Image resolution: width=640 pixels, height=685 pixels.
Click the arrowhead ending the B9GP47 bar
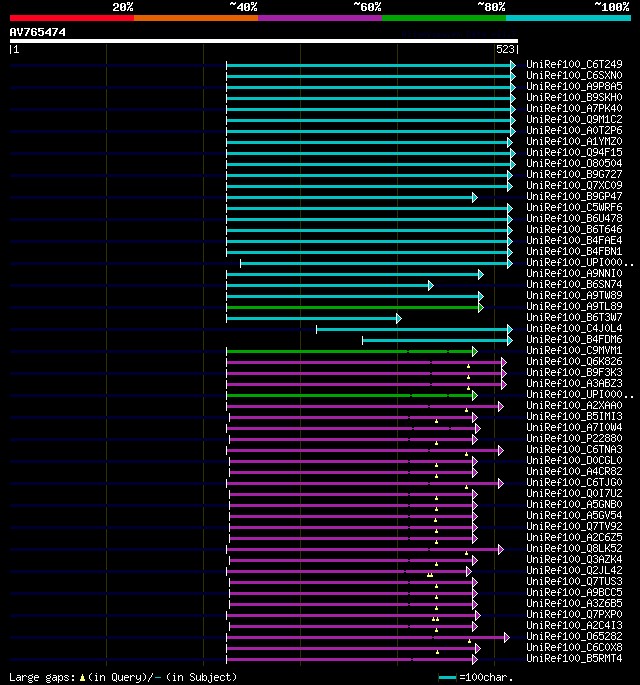point(475,197)
